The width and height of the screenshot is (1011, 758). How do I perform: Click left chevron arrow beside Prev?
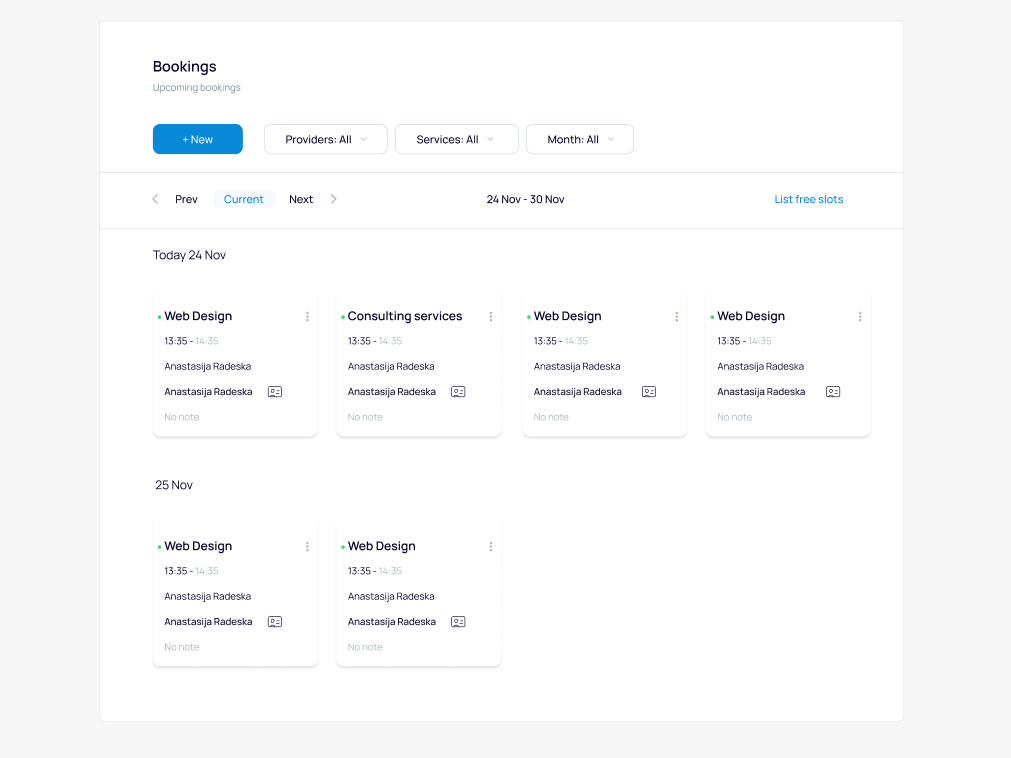tap(155, 199)
